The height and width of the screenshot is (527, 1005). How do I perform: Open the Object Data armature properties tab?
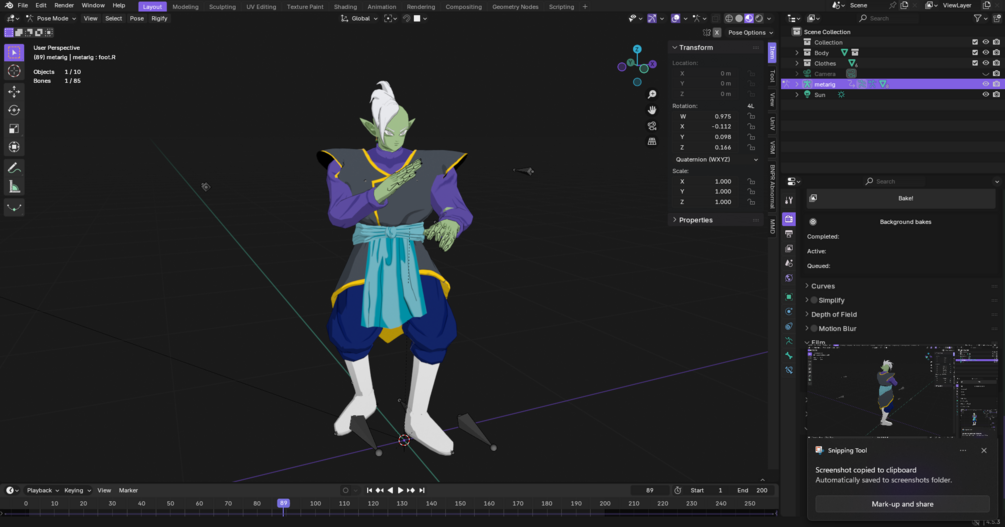pyautogui.click(x=789, y=341)
